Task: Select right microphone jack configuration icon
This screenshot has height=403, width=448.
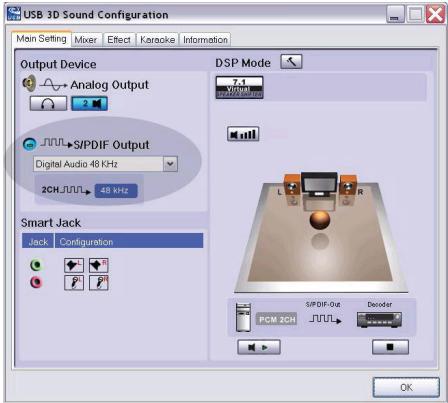Action: tap(99, 283)
